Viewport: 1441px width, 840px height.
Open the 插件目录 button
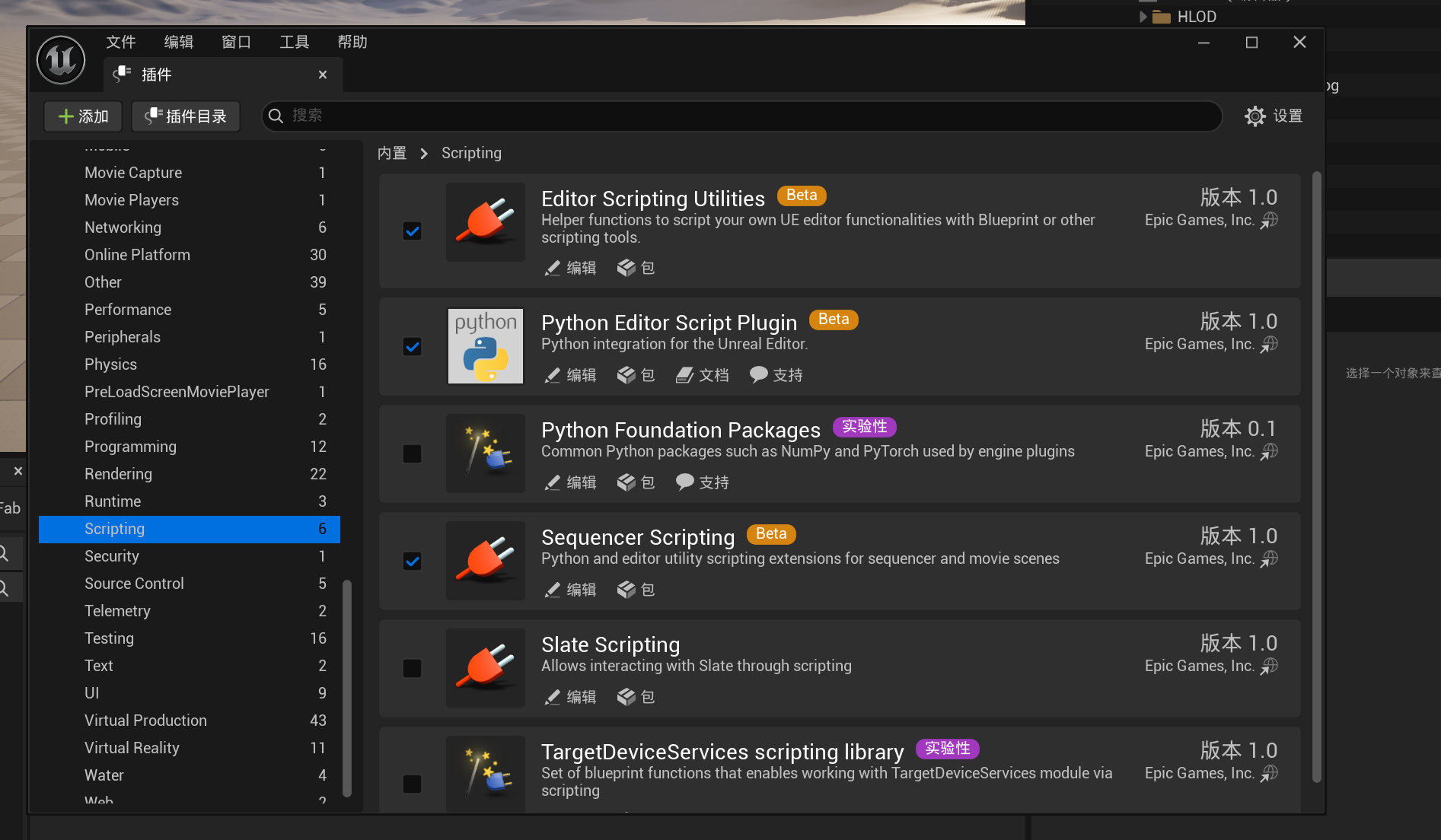click(x=186, y=116)
